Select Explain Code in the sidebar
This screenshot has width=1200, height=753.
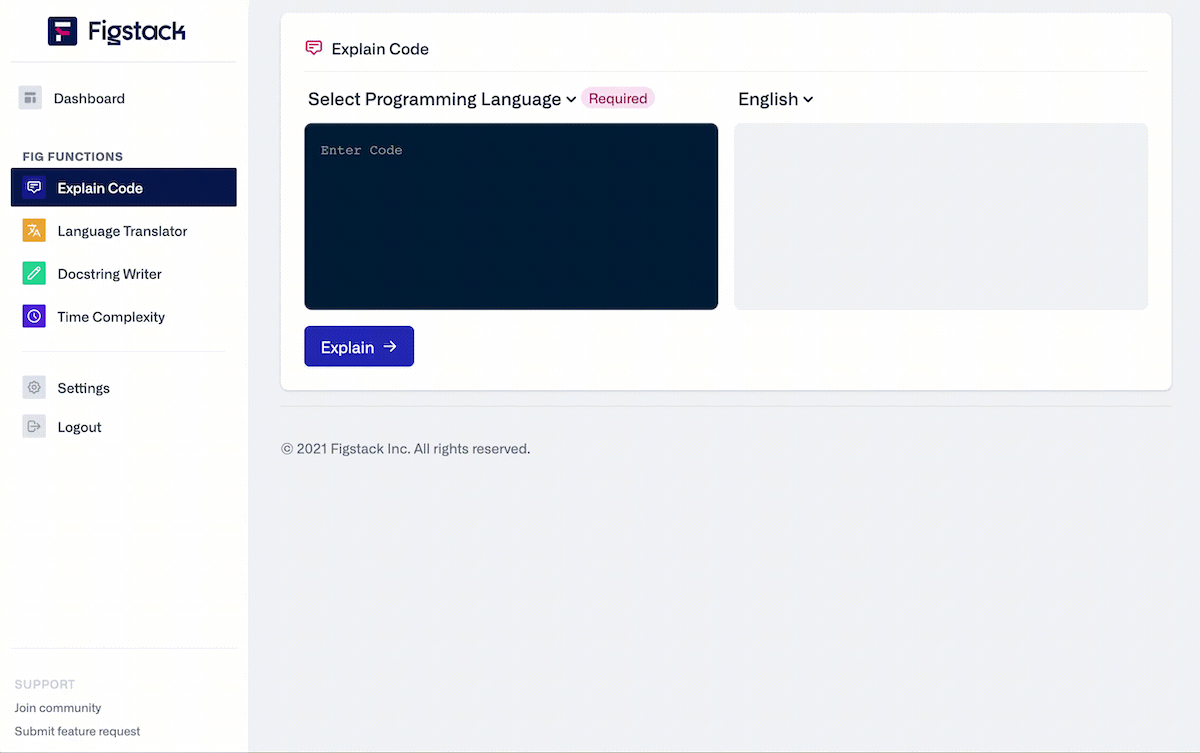[124, 187]
